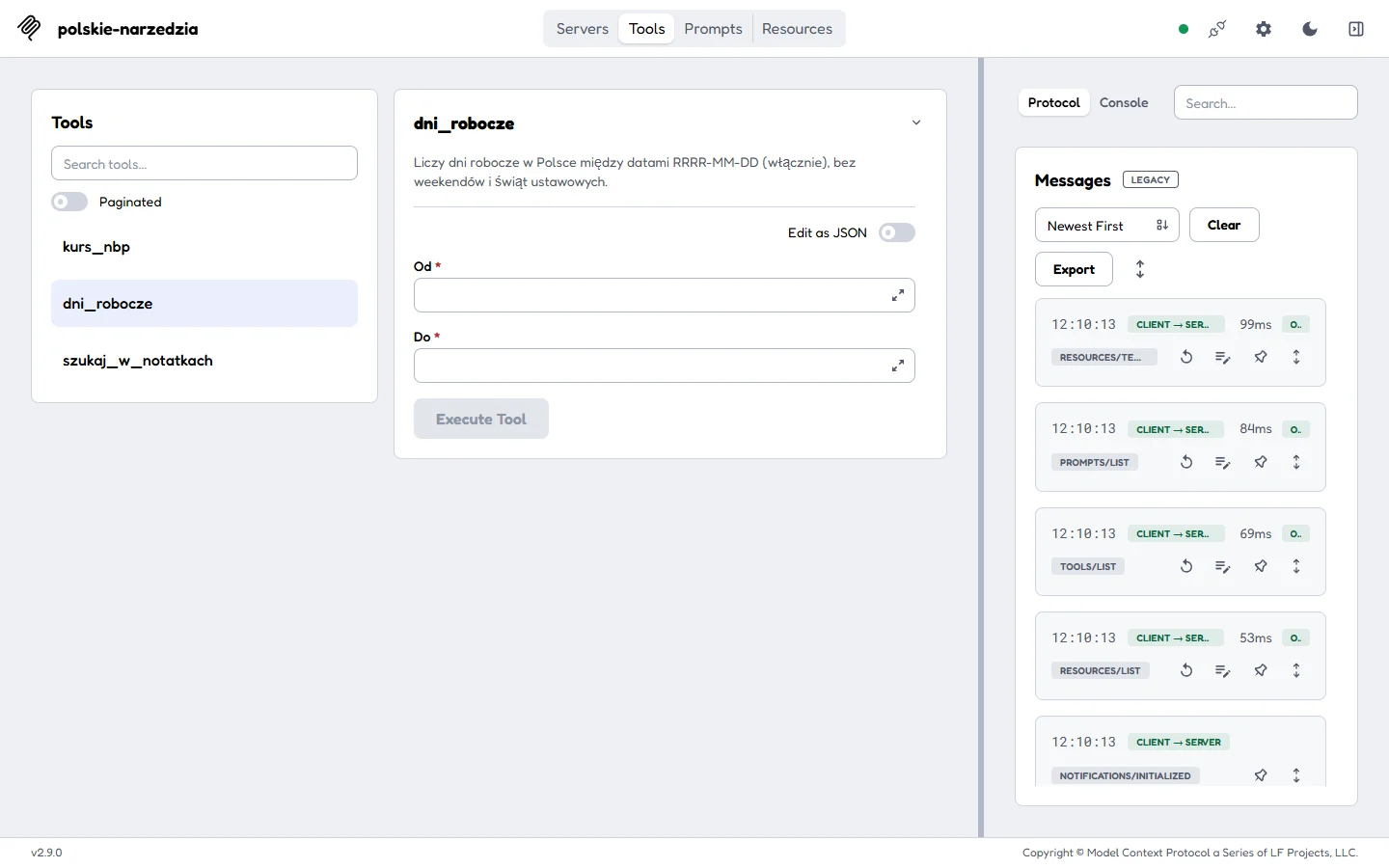This screenshot has width=1389, height=868.
Task: Replay the TOOLS/LIST request
Action: (1186, 566)
